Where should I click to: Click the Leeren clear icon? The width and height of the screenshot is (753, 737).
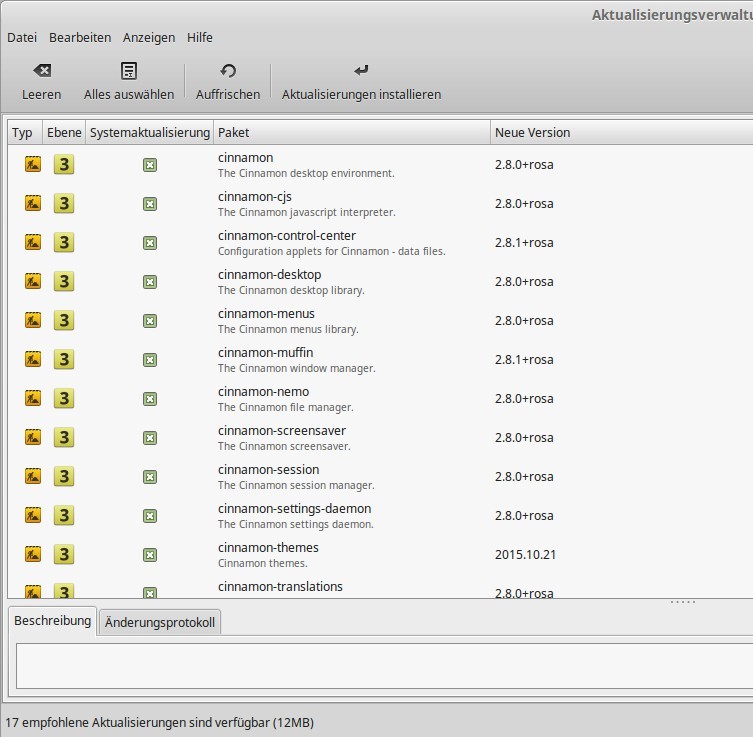[x=42, y=71]
